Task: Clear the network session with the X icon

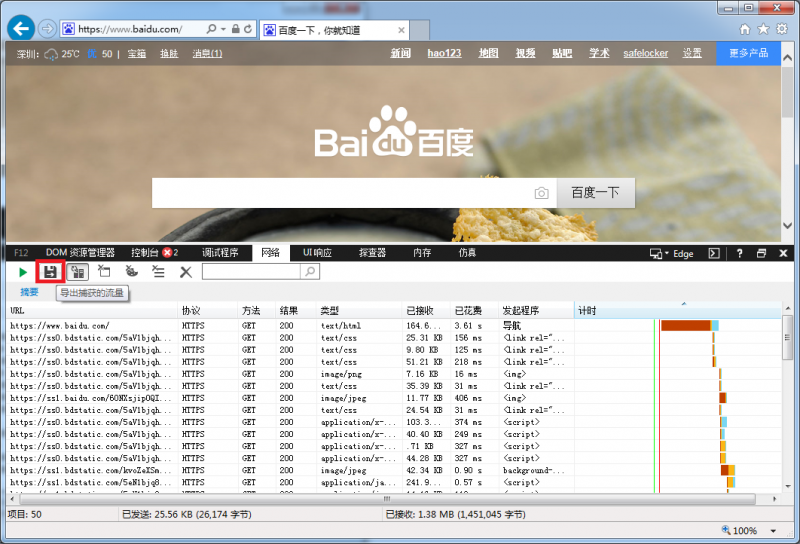Action: click(186, 272)
